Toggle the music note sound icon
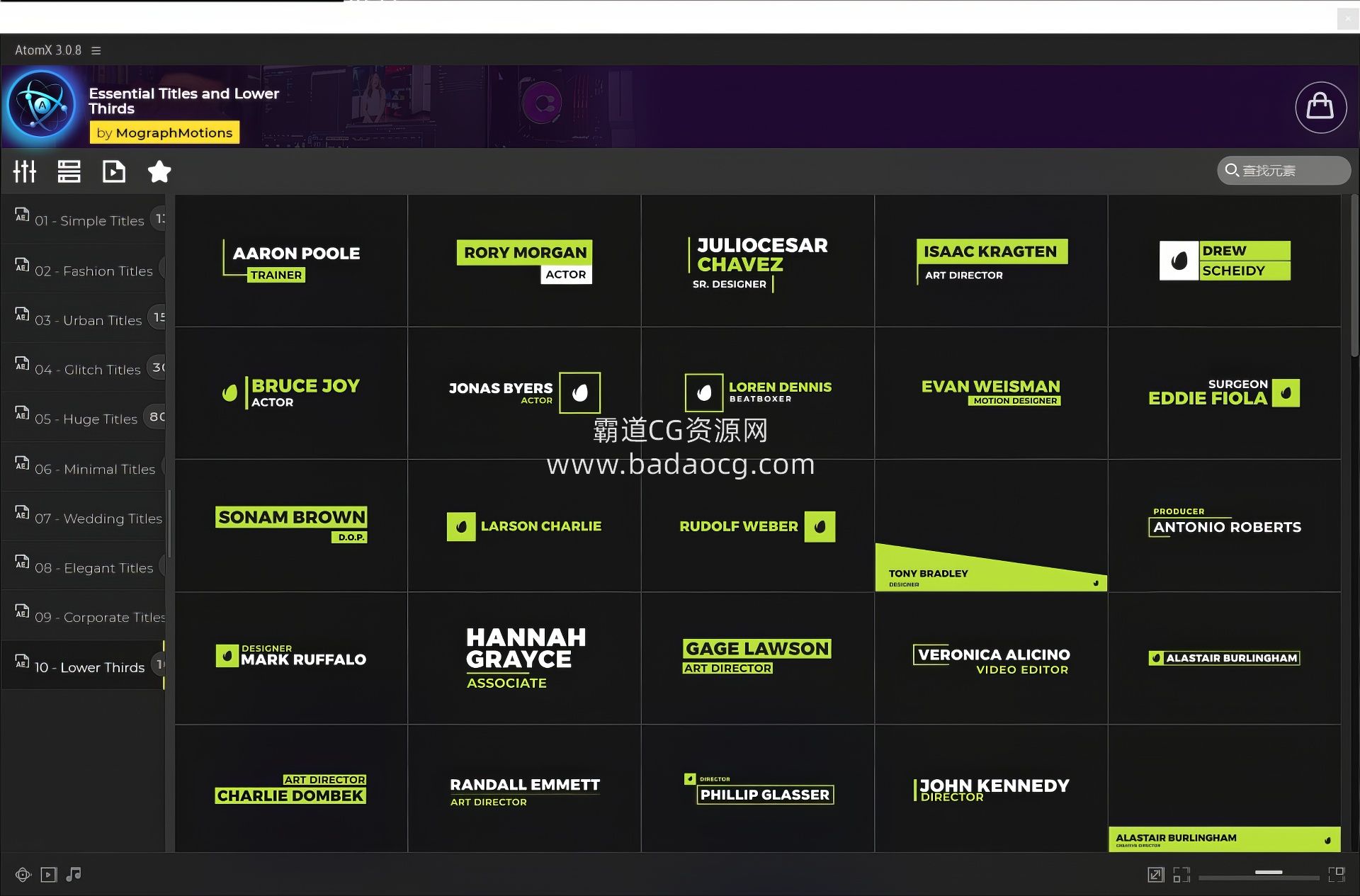The width and height of the screenshot is (1360, 896). coord(74,875)
